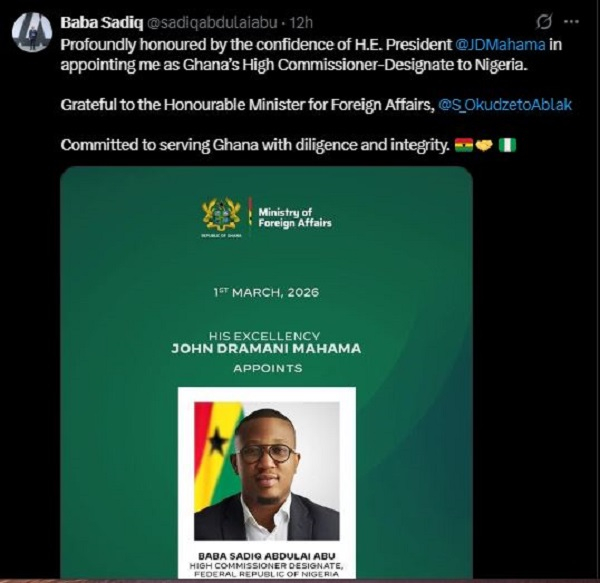Click the Grok slashed-circle icon
The height and width of the screenshot is (583, 600).
(x=545, y=21)
